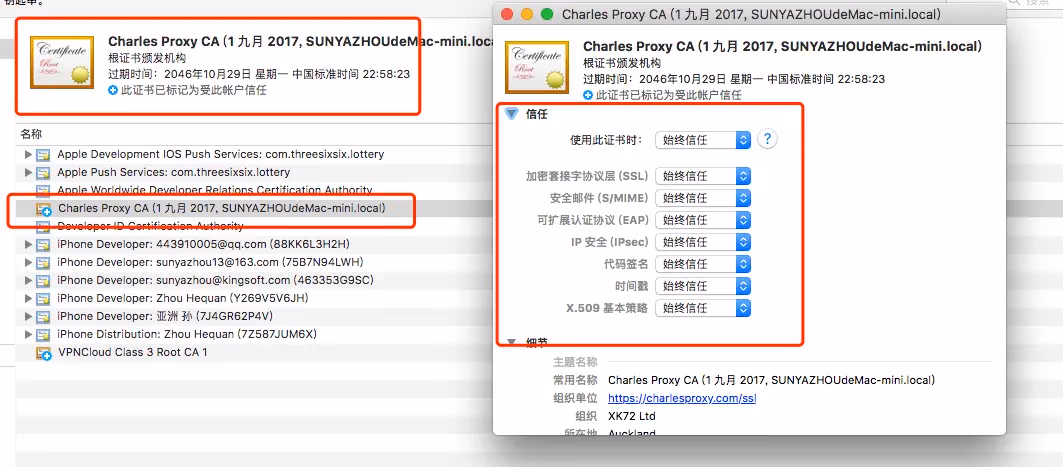This screenshot has height=467, width=1063.
Task: Open the 使用此证书时 trust dropdown
Action: coord(702,140)
